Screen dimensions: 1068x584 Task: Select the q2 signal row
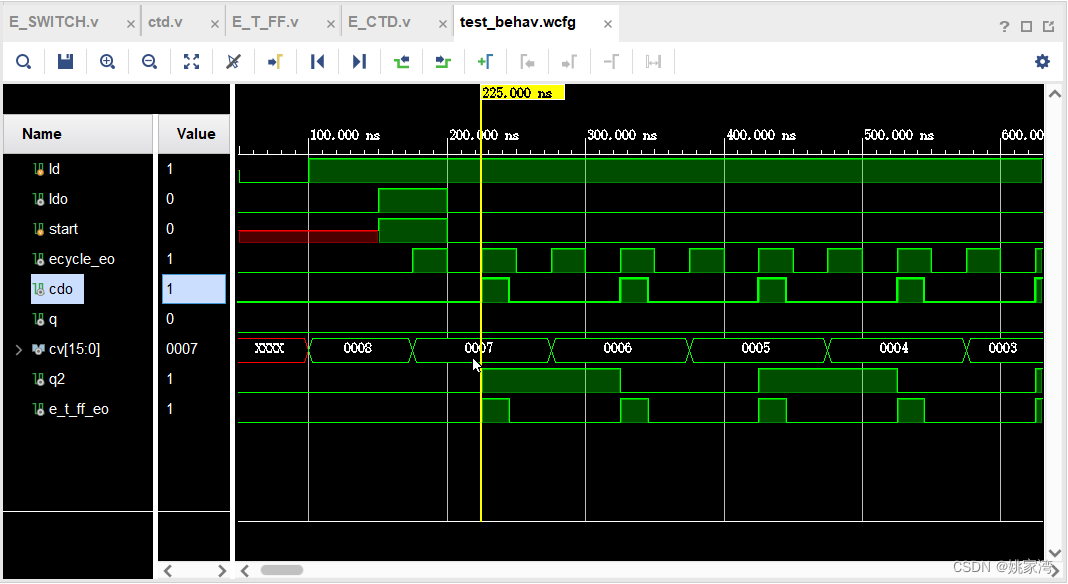[57, 379]
